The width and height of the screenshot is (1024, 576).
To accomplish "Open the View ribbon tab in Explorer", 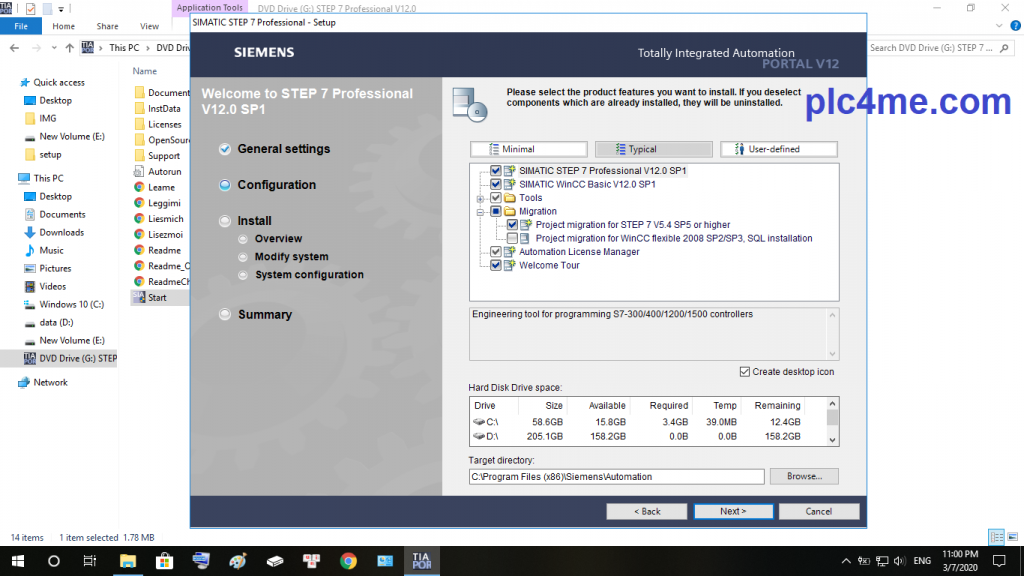I will (x=149, y=26).
